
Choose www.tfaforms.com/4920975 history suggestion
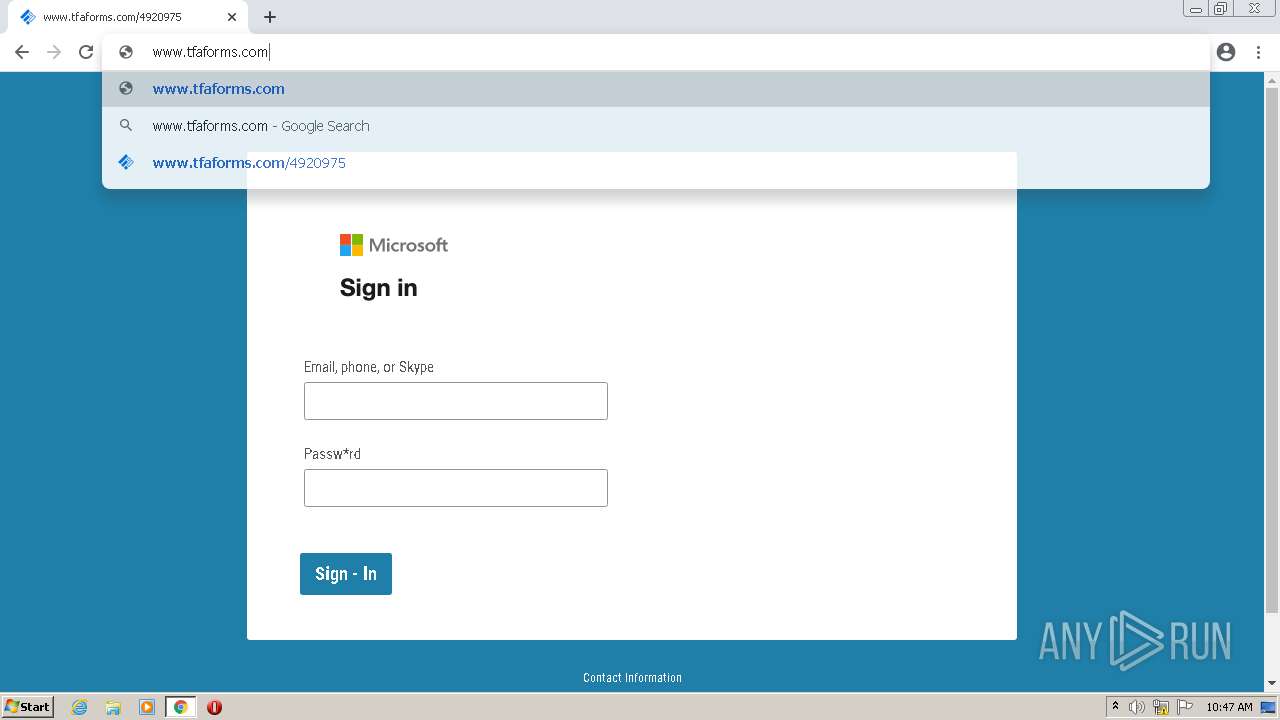(x=656, y=163)
